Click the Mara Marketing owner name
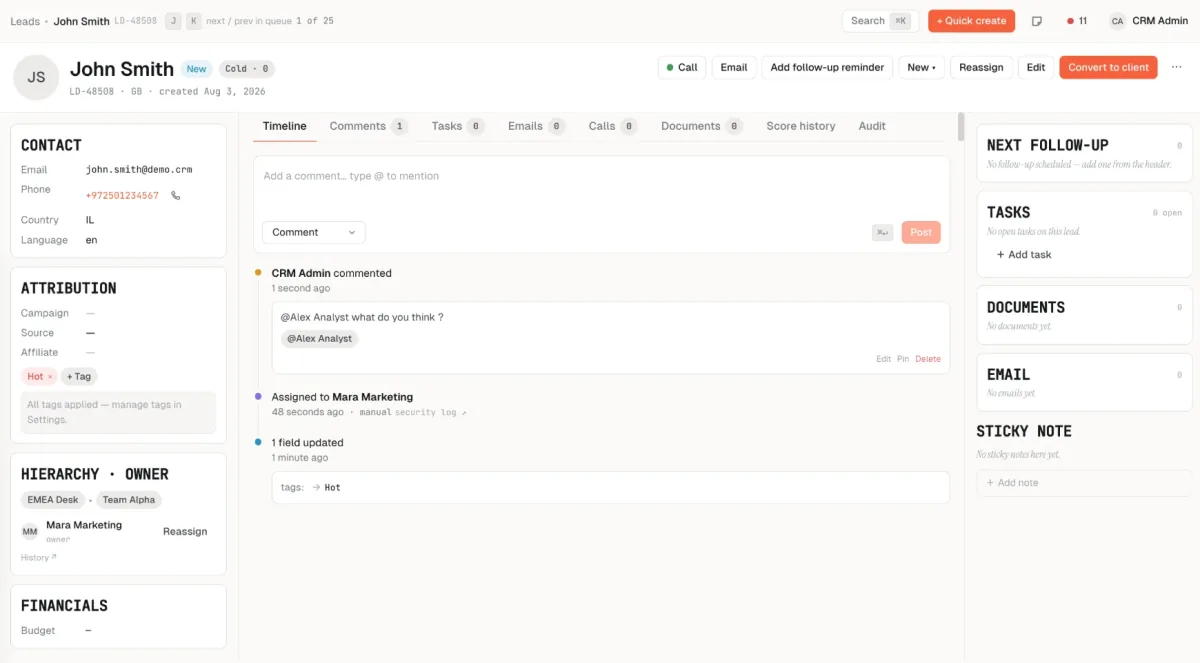The image size is (1200, 663). pos(84,525)
